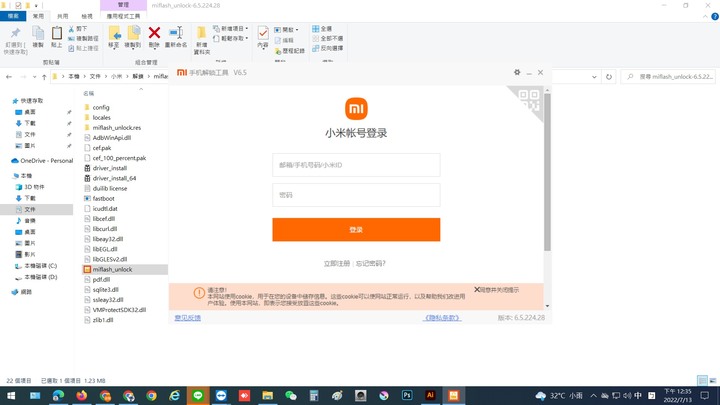Viewport: 720px width, 405px height.
Task: Switch to View (檢視) ribbon tab
Action: tap(87, 16)
